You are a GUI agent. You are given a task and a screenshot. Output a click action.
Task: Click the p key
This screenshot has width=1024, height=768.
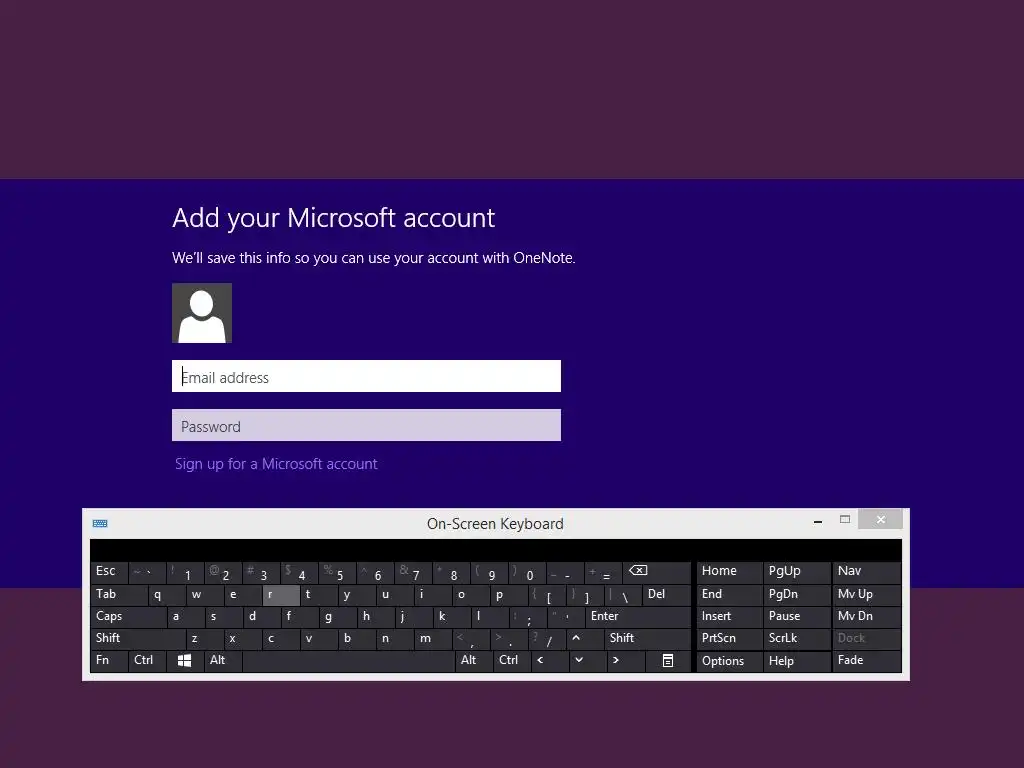pos(509,595)
